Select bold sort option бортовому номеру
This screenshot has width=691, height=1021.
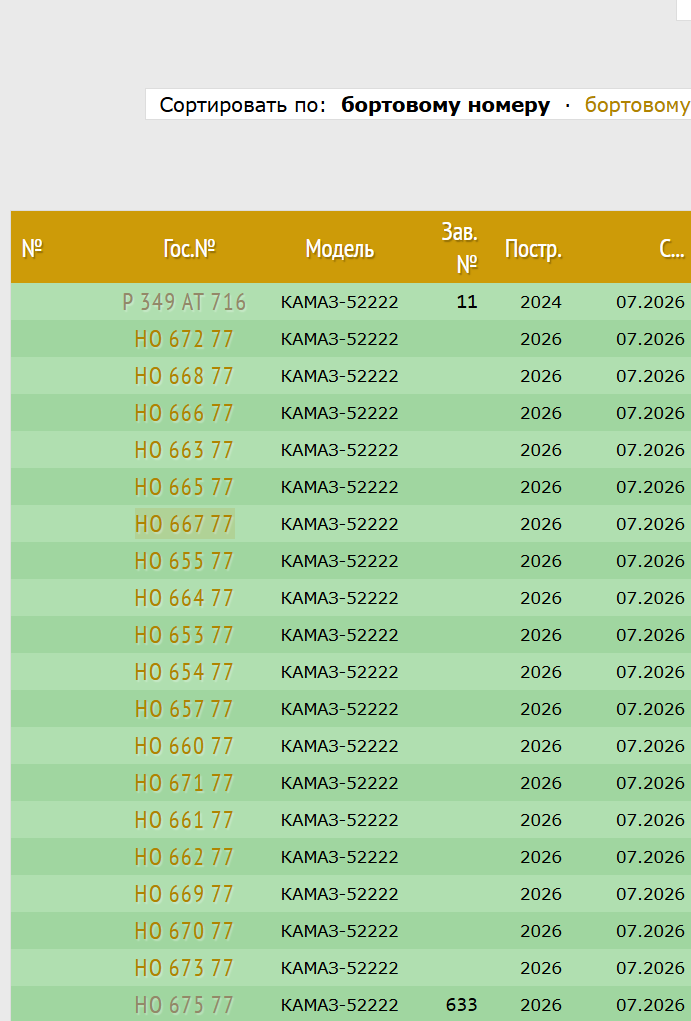tap(445, 105)
